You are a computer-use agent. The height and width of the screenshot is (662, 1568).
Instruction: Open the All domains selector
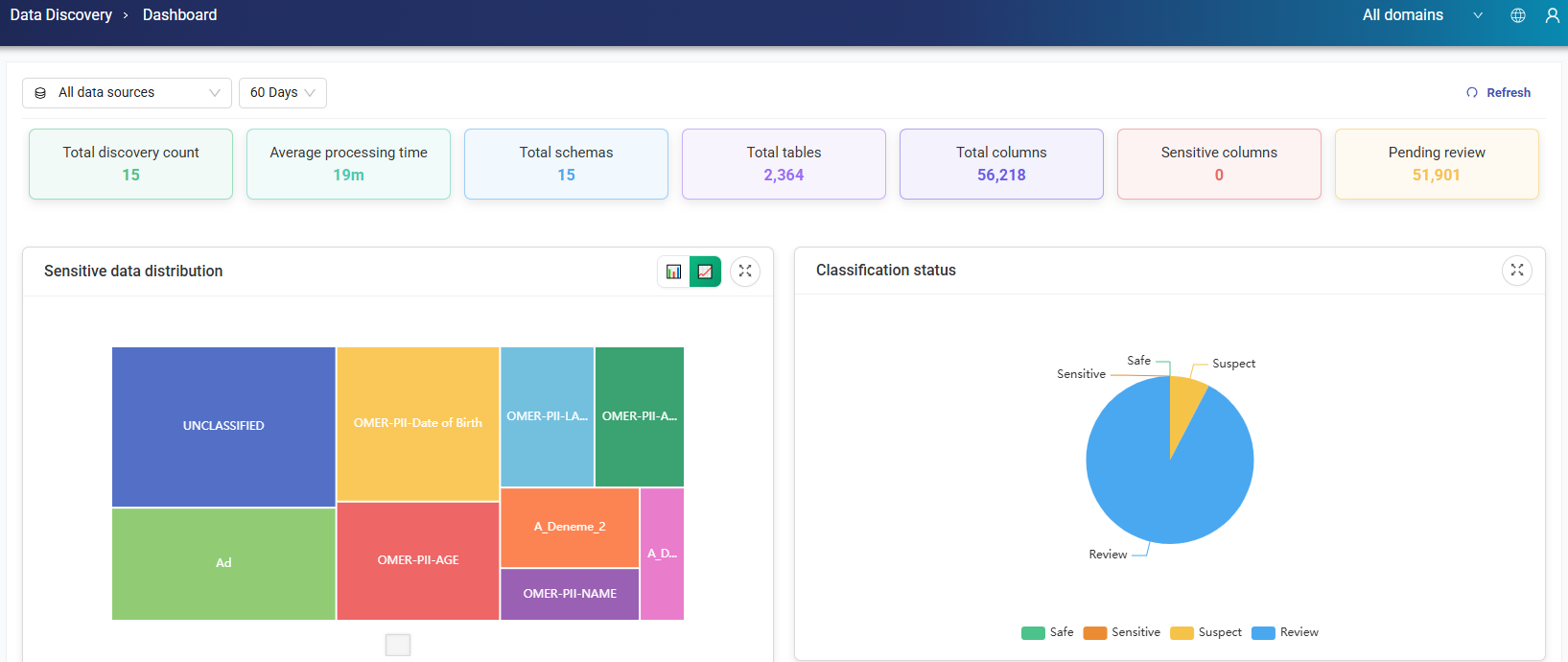(1421, 15)
